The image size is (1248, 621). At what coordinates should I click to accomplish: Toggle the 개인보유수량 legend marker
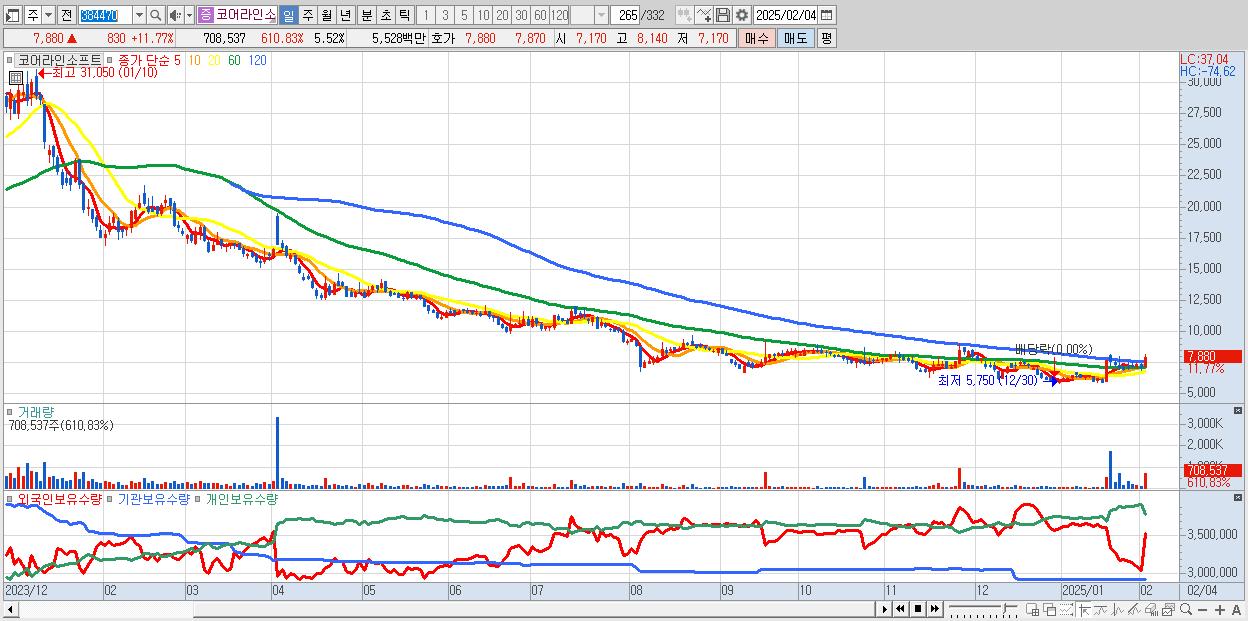pos(199,498)
